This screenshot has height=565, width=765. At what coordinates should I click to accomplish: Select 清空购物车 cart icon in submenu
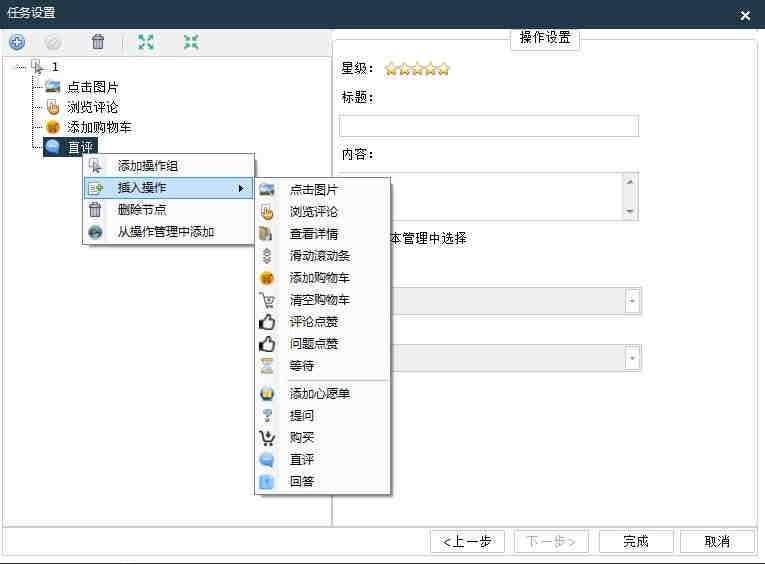coord(318,300)
